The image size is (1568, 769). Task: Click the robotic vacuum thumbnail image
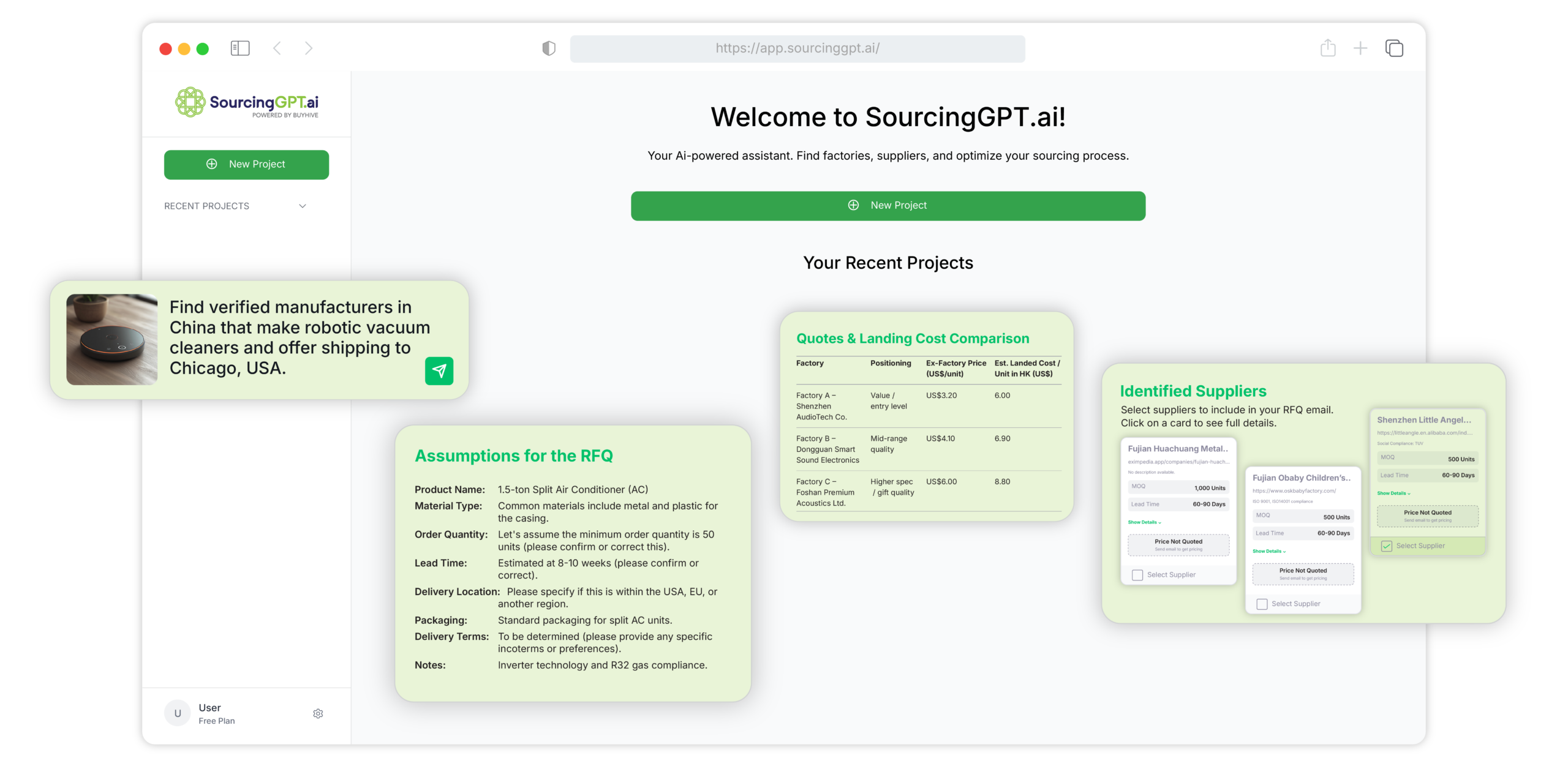[112, 339]
